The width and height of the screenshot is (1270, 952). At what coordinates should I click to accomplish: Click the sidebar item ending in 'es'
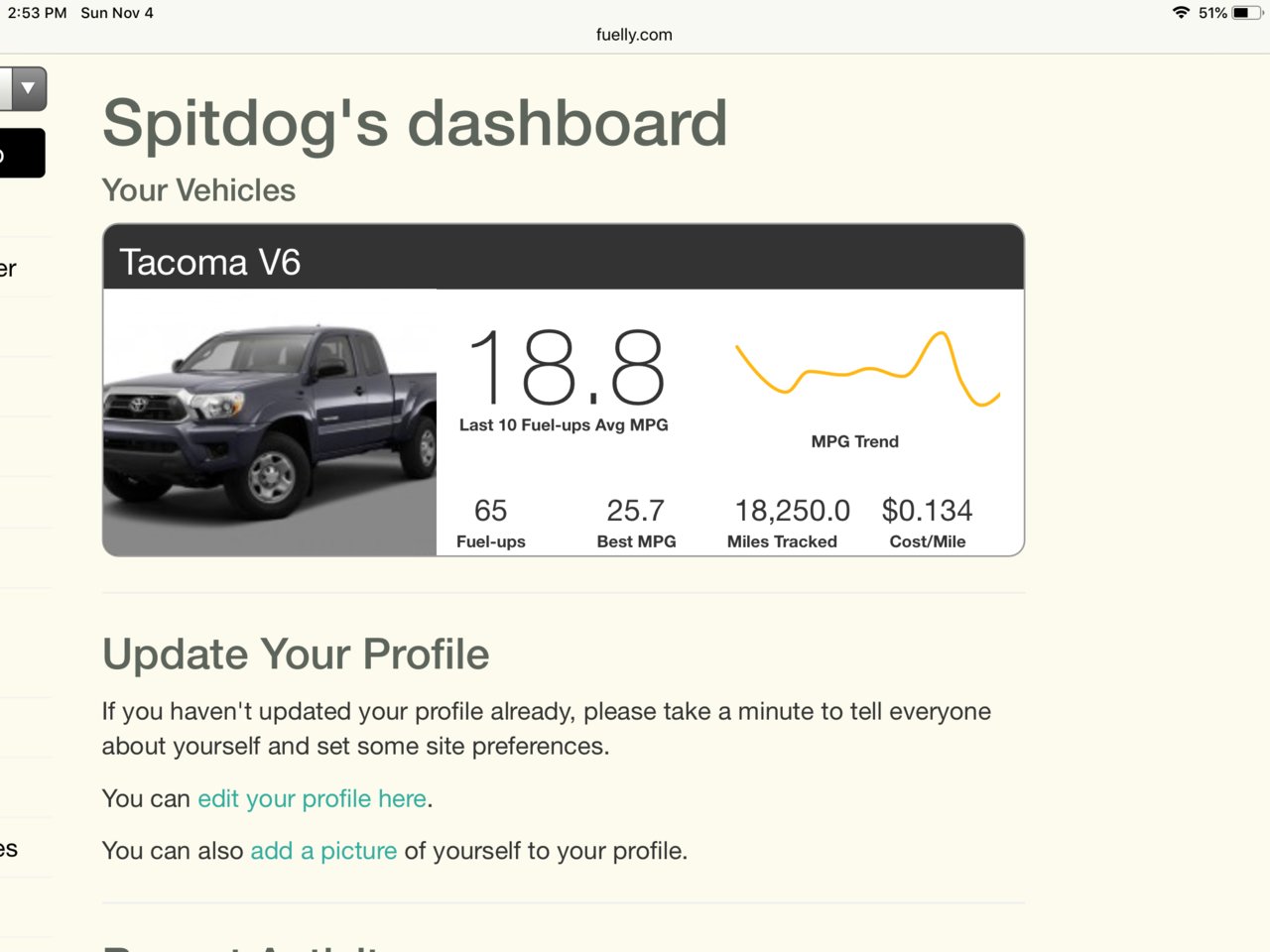(x=10, y=849)
